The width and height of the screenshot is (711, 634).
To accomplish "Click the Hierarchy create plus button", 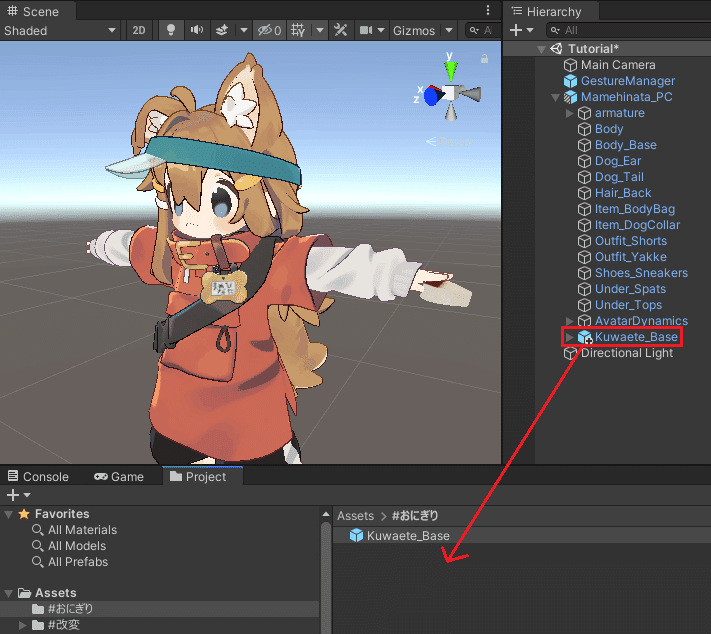I will click(x=516, y=30).
